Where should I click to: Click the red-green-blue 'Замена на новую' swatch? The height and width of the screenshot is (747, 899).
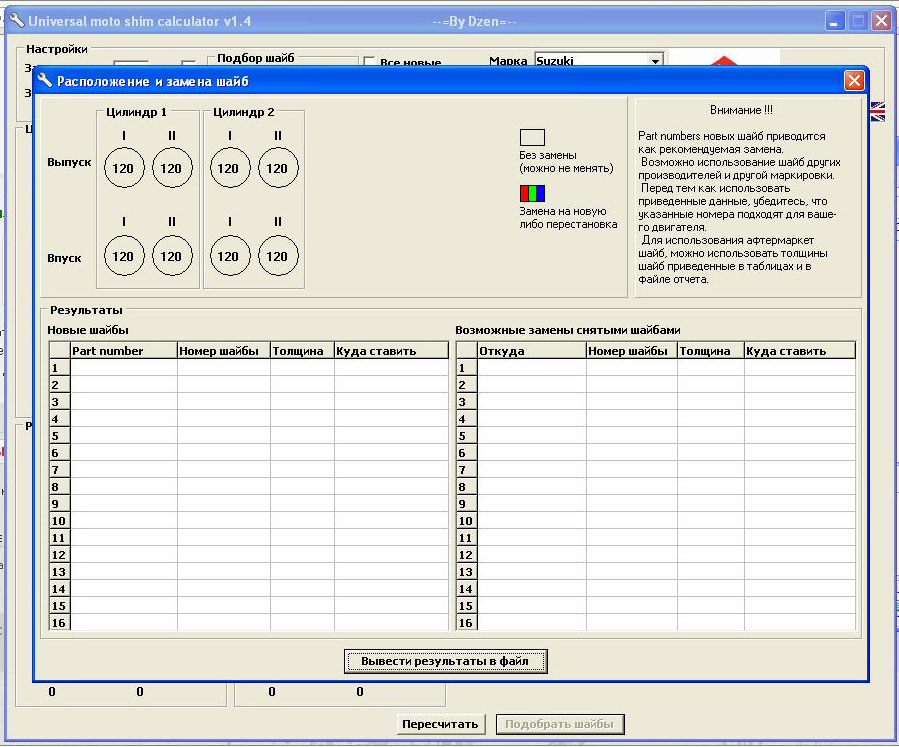click(x=532, y=193)
